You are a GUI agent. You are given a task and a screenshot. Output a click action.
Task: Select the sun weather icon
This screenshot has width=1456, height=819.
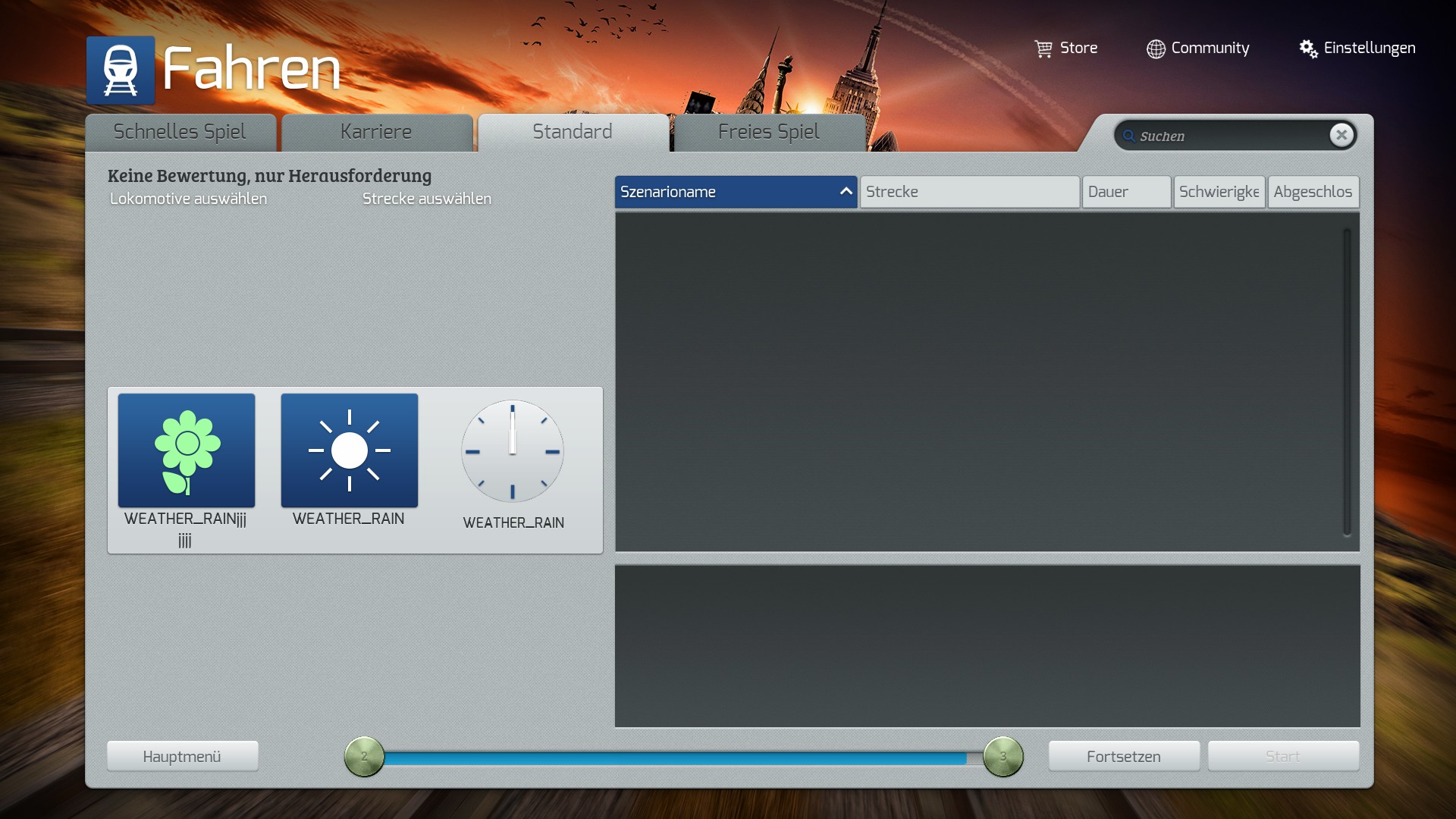click(x=350, y=450)
